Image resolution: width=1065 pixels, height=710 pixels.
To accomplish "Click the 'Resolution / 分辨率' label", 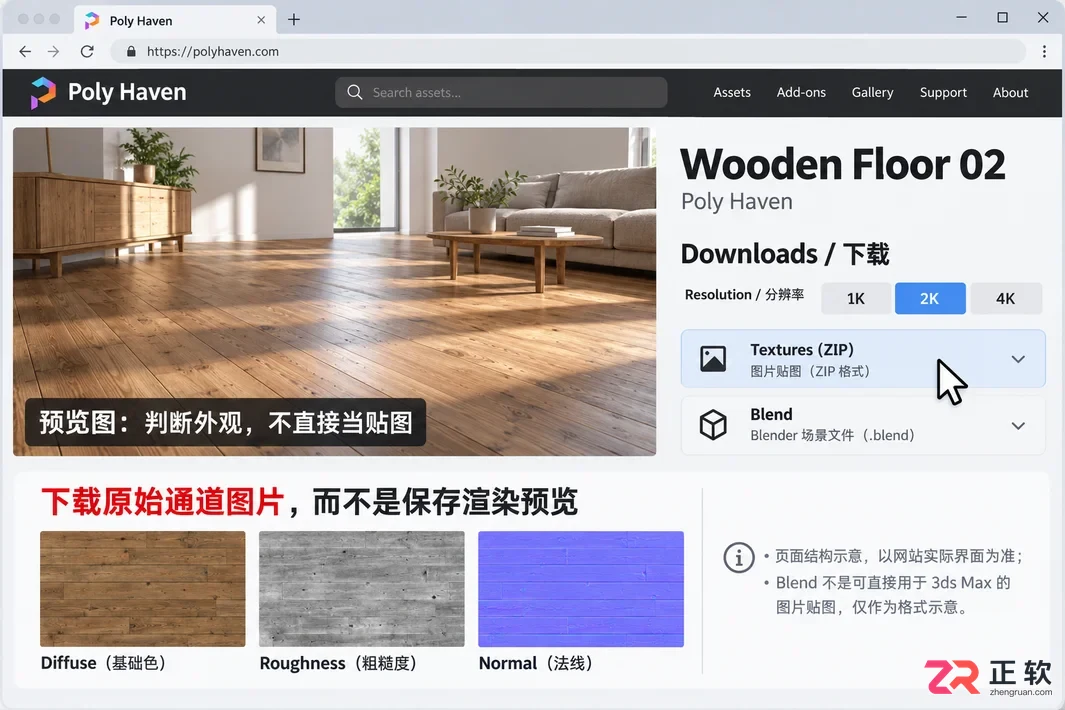I will (x=744, y=295).
